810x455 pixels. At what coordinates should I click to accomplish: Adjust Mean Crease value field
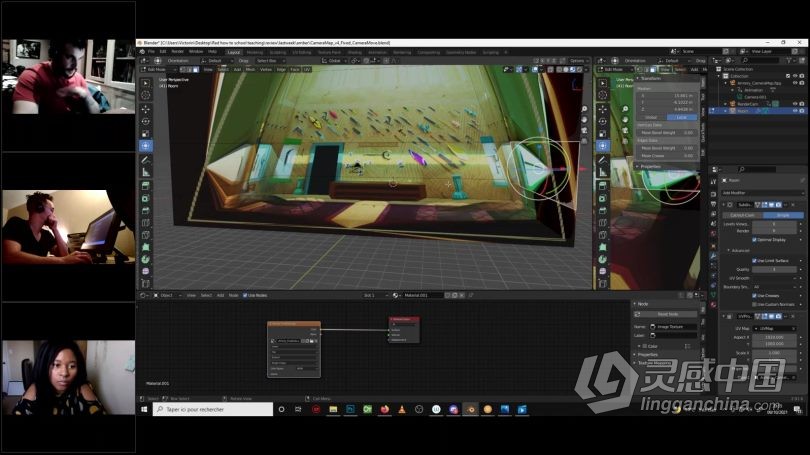pyautogui.click(x=666, y=155)
